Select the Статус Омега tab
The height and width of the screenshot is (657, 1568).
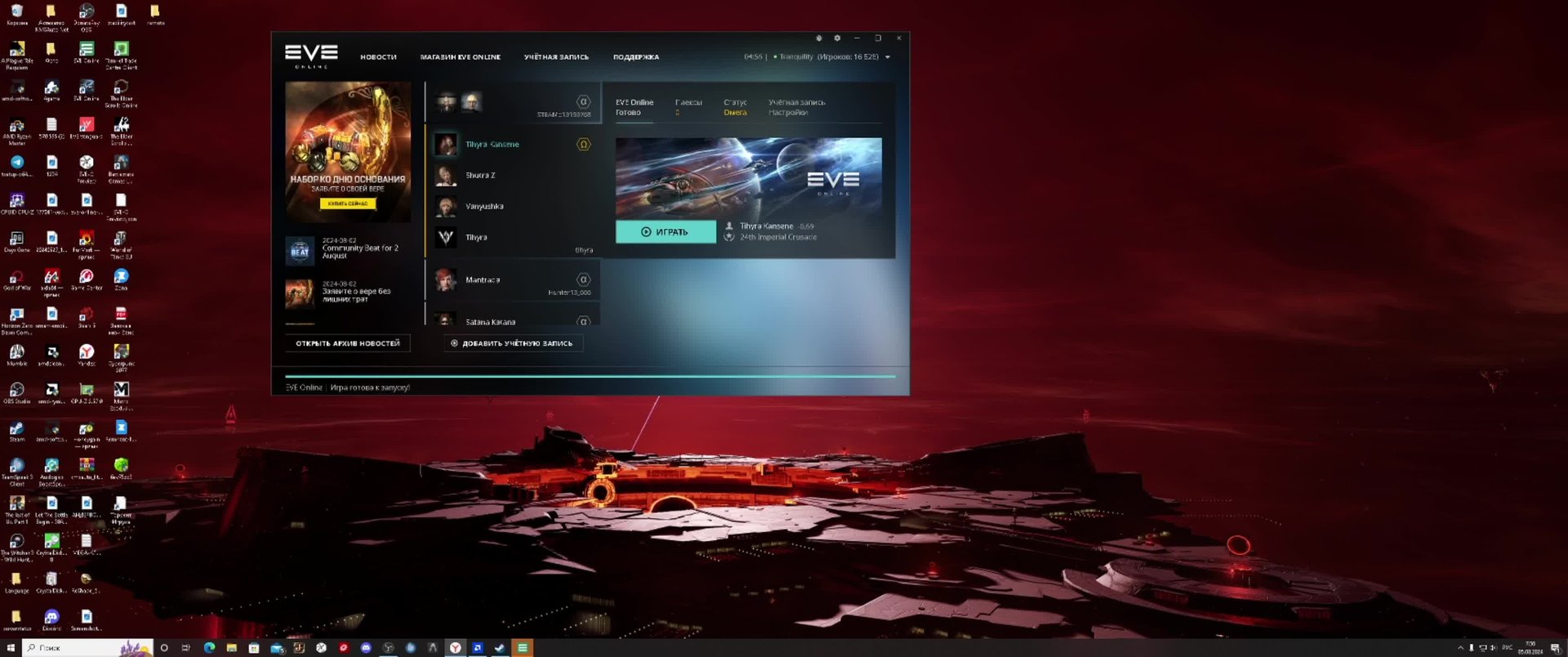pos(735,107)
